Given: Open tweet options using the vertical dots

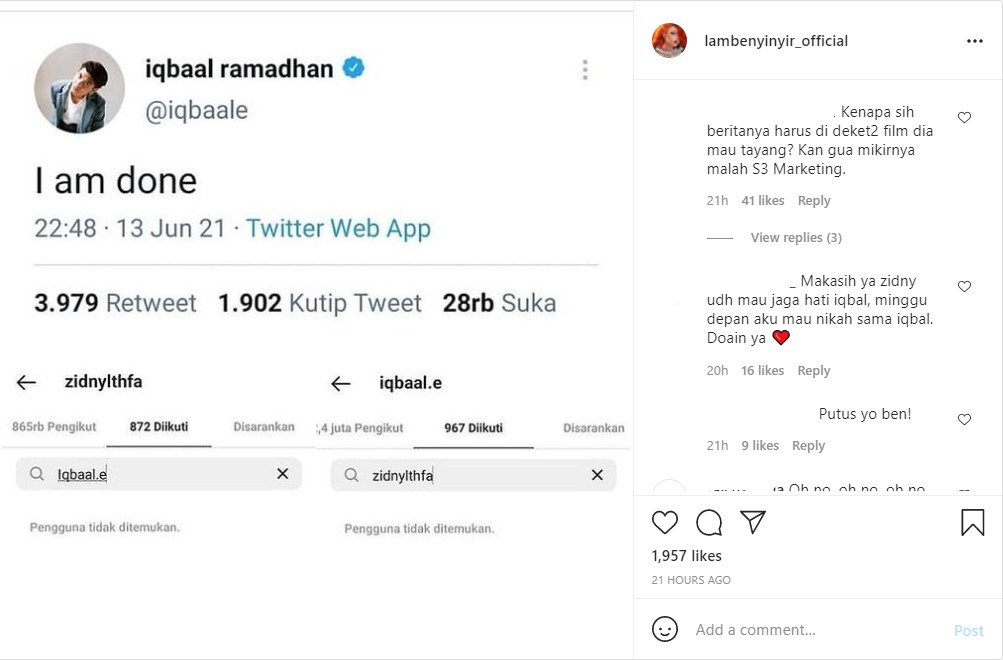Looking at the screenshot, I should click(x=584, y=70).
